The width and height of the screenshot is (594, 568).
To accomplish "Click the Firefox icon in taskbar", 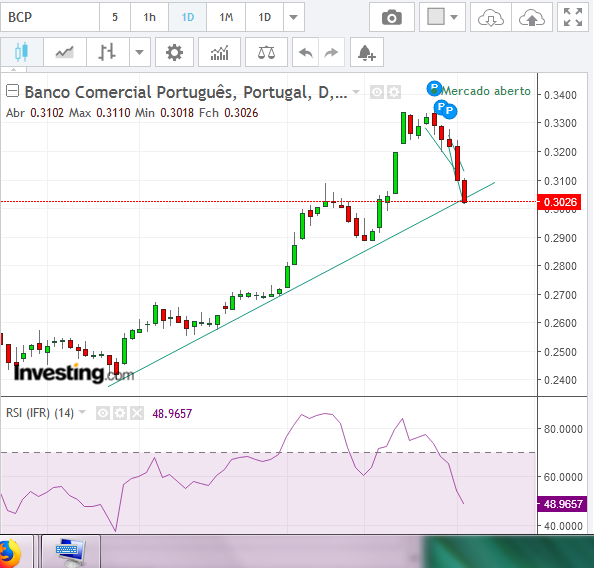I will click(x=10, y=553).
